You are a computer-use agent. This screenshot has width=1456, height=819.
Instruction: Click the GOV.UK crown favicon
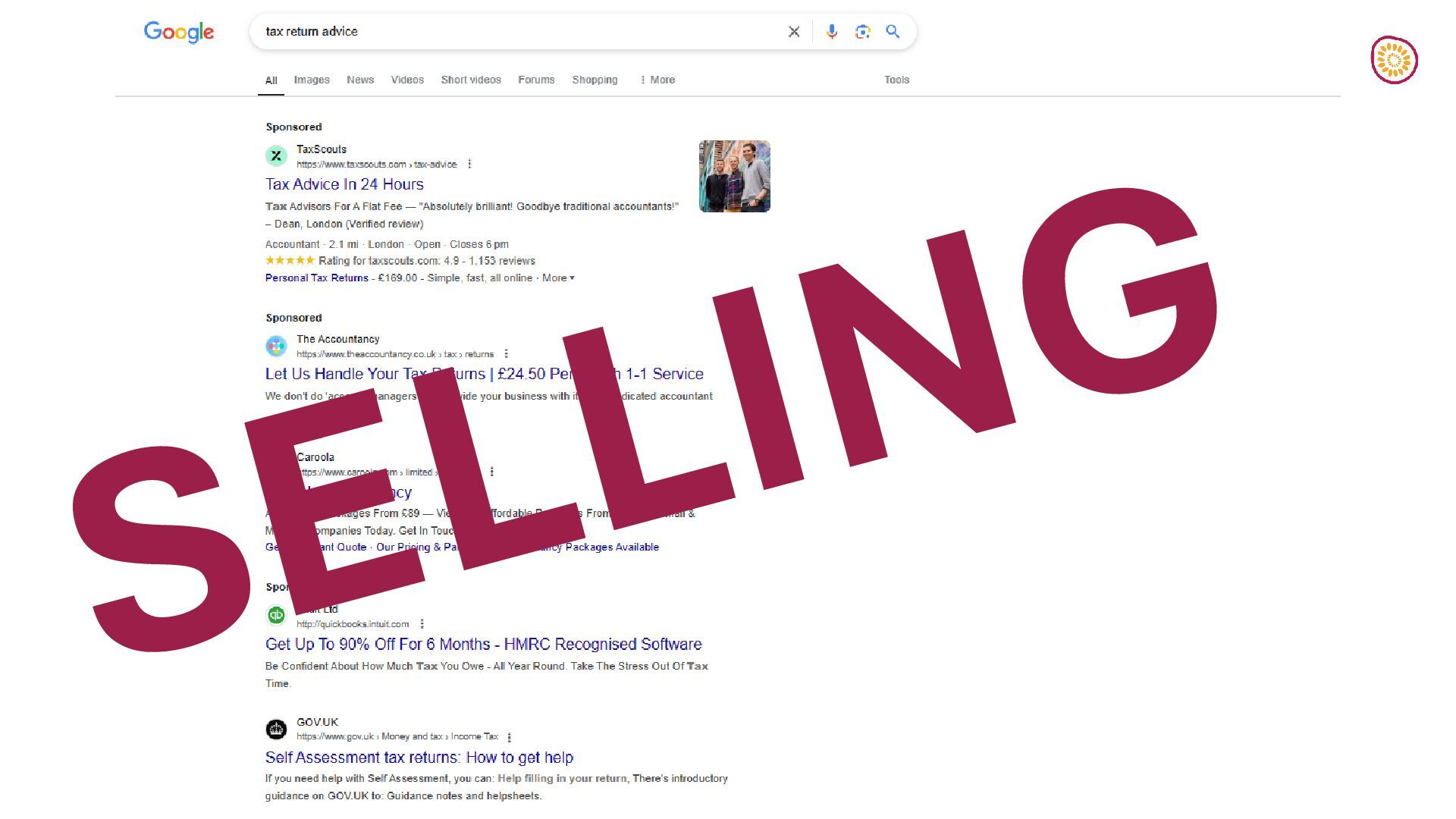coord(276,729)
